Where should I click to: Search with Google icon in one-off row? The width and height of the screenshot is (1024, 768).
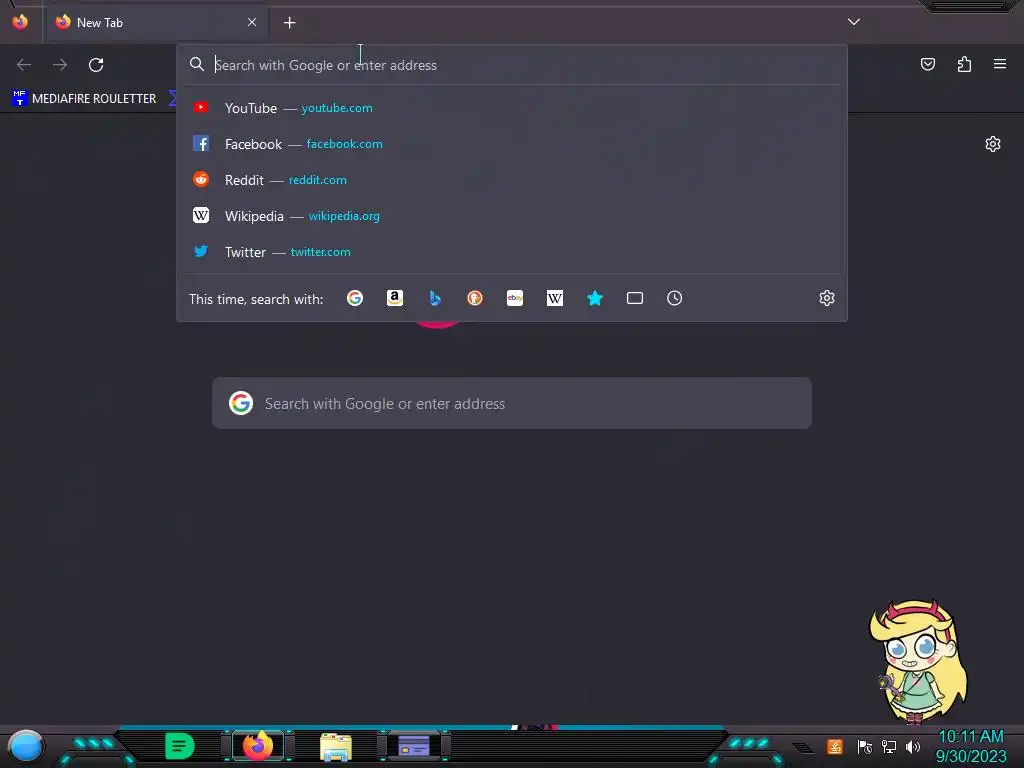pyautogui.click(x=355, y=298)
